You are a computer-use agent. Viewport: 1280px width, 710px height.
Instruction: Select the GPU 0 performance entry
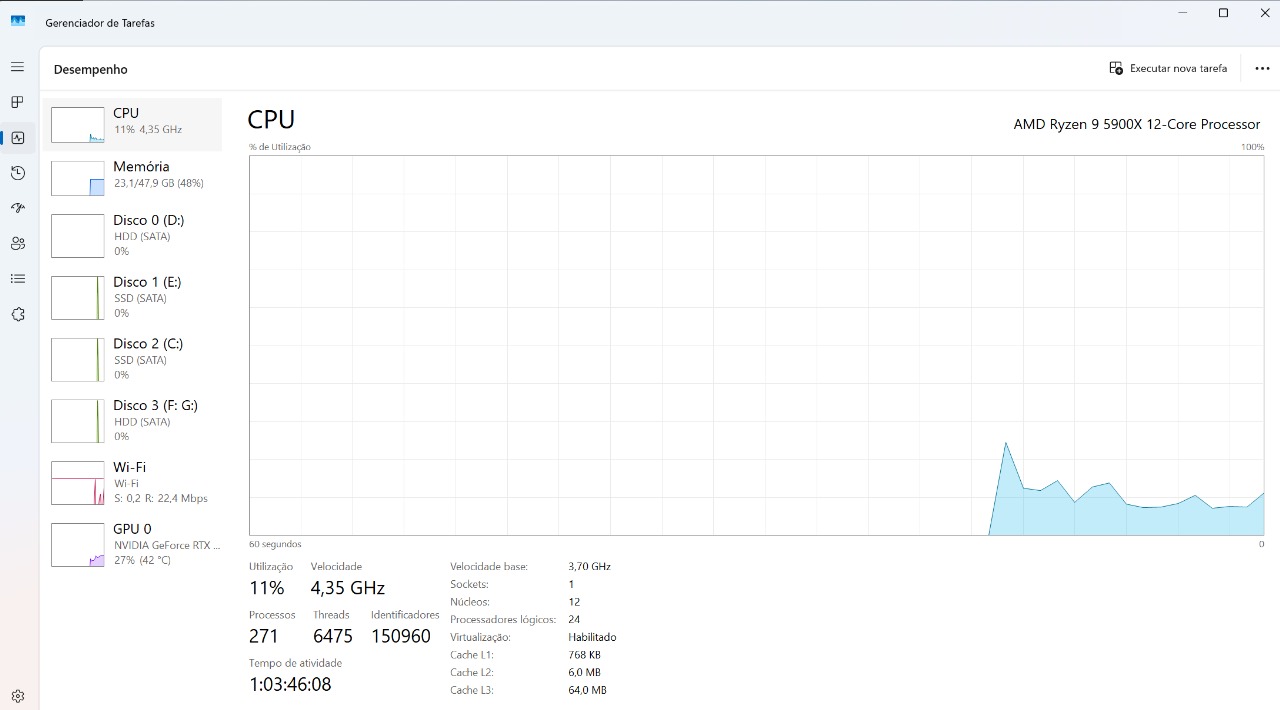pyautogui.click(x=132, y=544)
